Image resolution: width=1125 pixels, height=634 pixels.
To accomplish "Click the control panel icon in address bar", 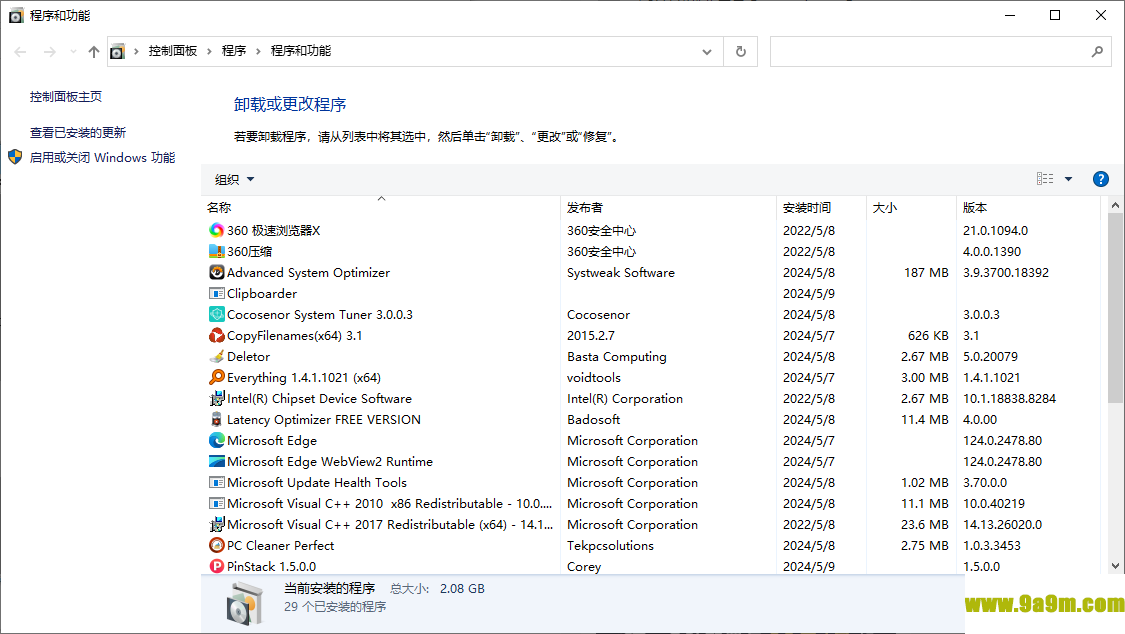I will [x=117, y=52].
